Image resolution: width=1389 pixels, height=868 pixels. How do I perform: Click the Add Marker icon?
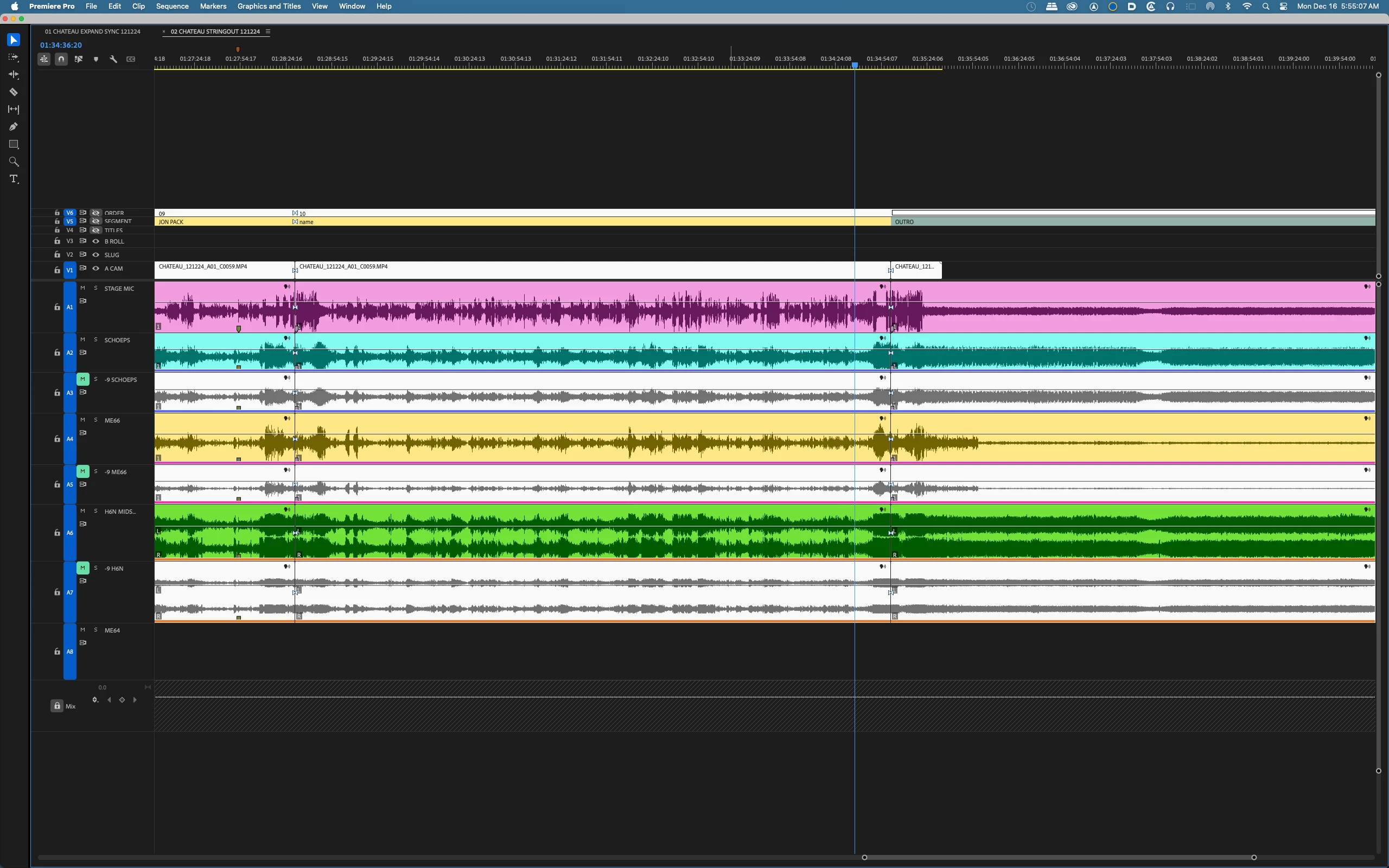point(96,59)
